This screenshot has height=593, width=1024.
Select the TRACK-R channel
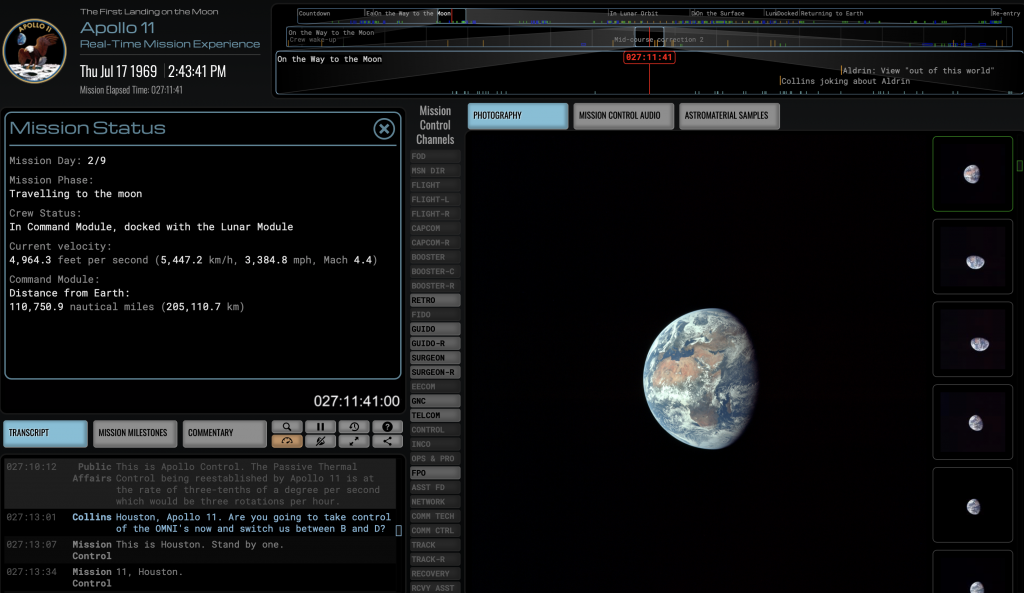[435, 559]
